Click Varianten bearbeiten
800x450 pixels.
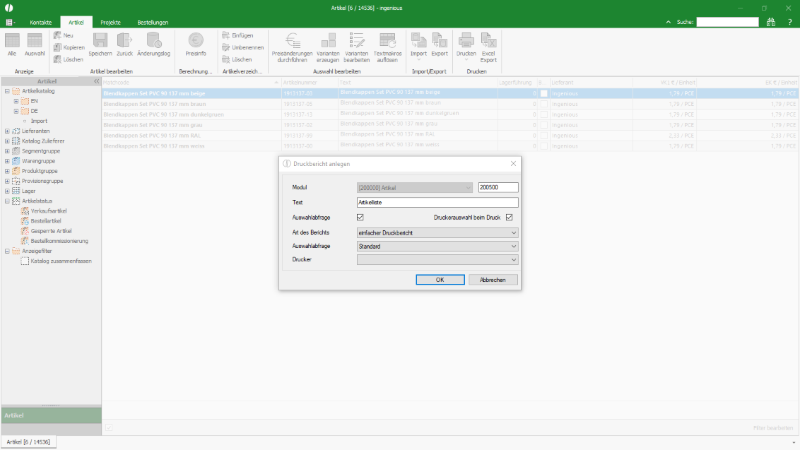357,47
